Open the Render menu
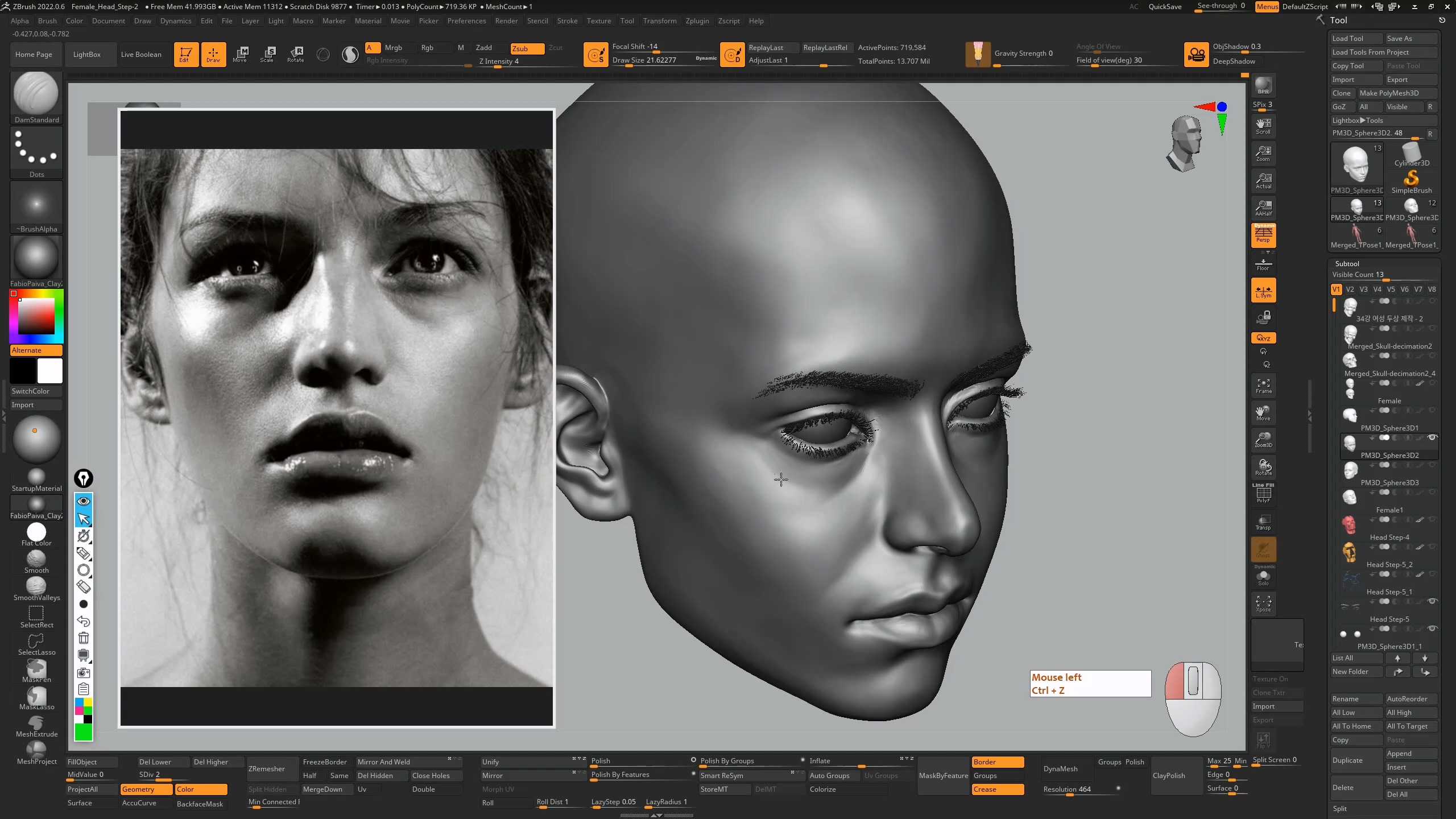The height and width of the screenshot is (819, 1456). point(506,21)
